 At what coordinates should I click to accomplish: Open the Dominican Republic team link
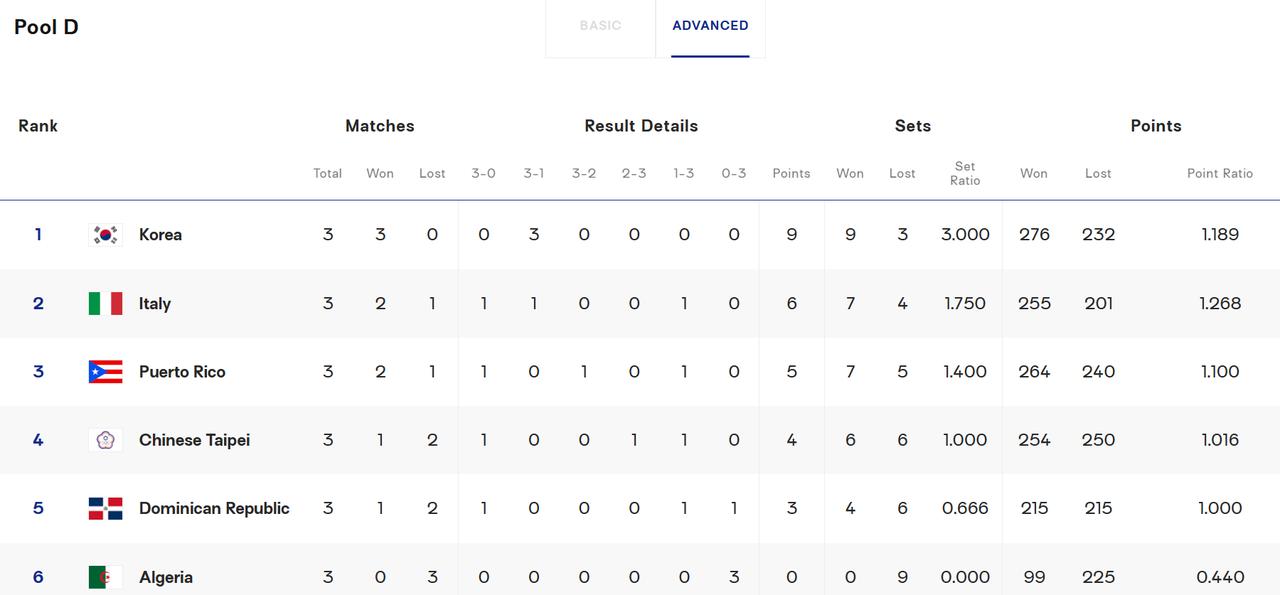(x=214, y=508)
